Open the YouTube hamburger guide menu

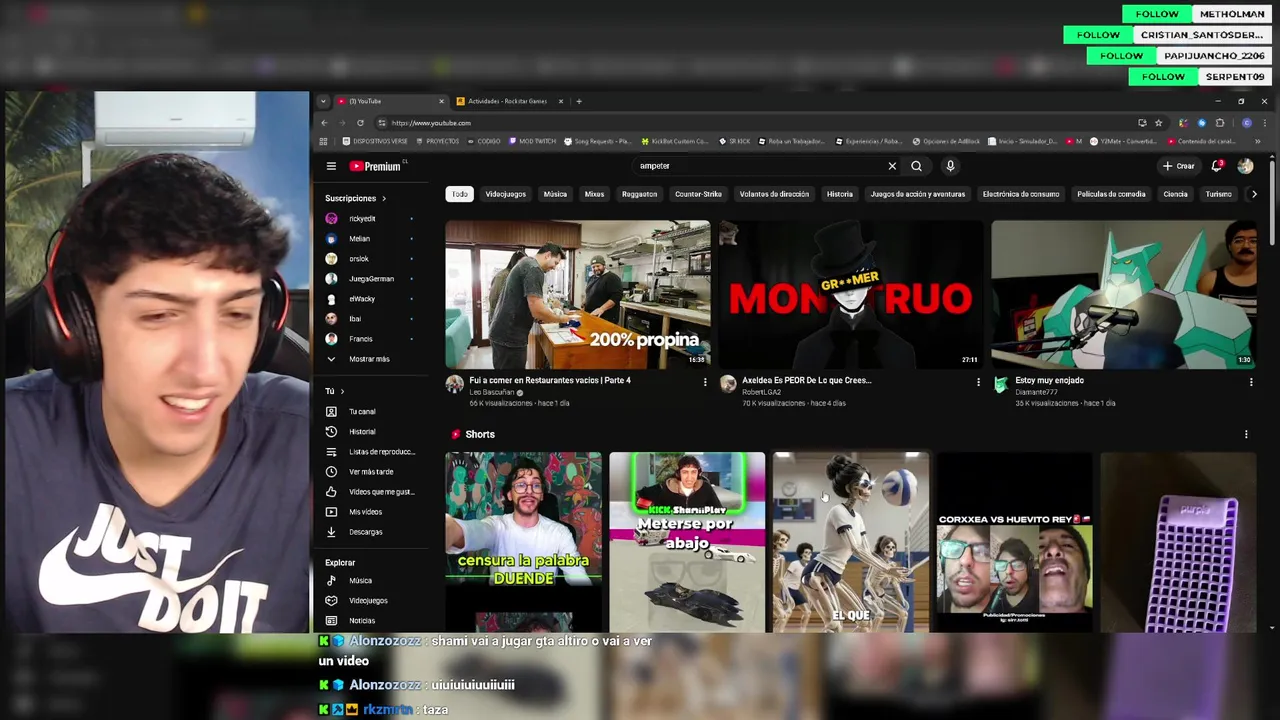click(x=331, y=166)
